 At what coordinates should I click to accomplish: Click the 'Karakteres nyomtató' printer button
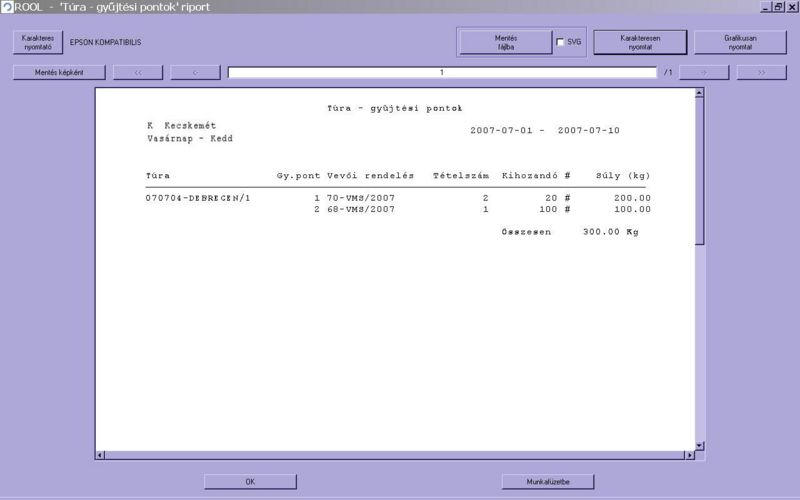[x=38, y=42]
